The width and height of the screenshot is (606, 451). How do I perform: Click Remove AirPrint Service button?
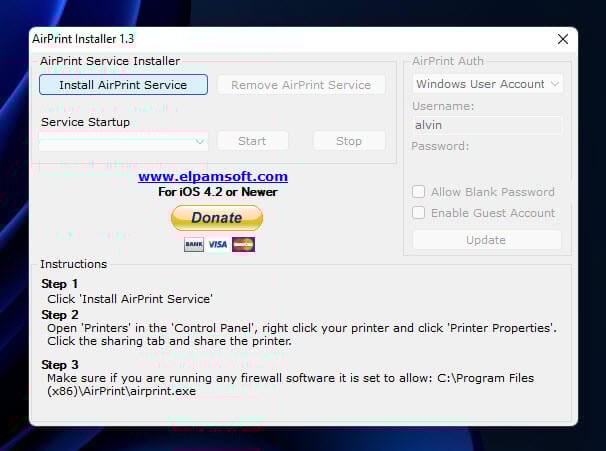[x=301, y=85]
